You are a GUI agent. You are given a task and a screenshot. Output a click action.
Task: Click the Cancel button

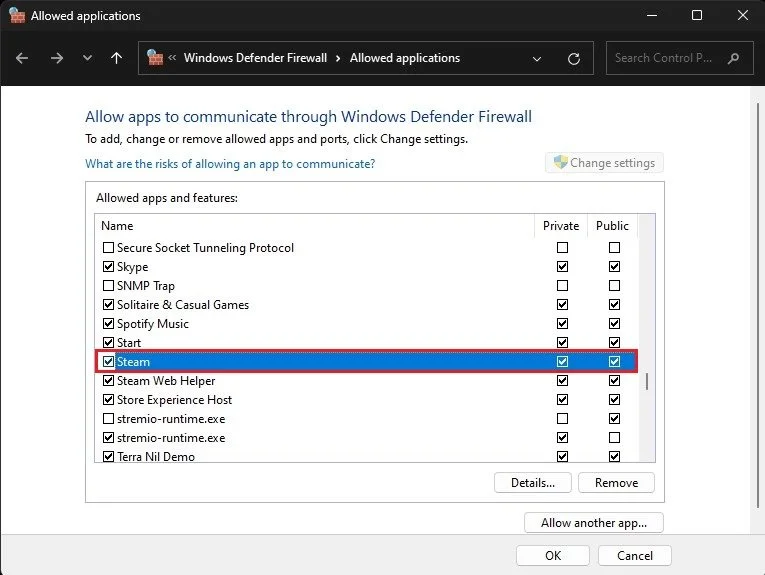click(x=635, y=556)
